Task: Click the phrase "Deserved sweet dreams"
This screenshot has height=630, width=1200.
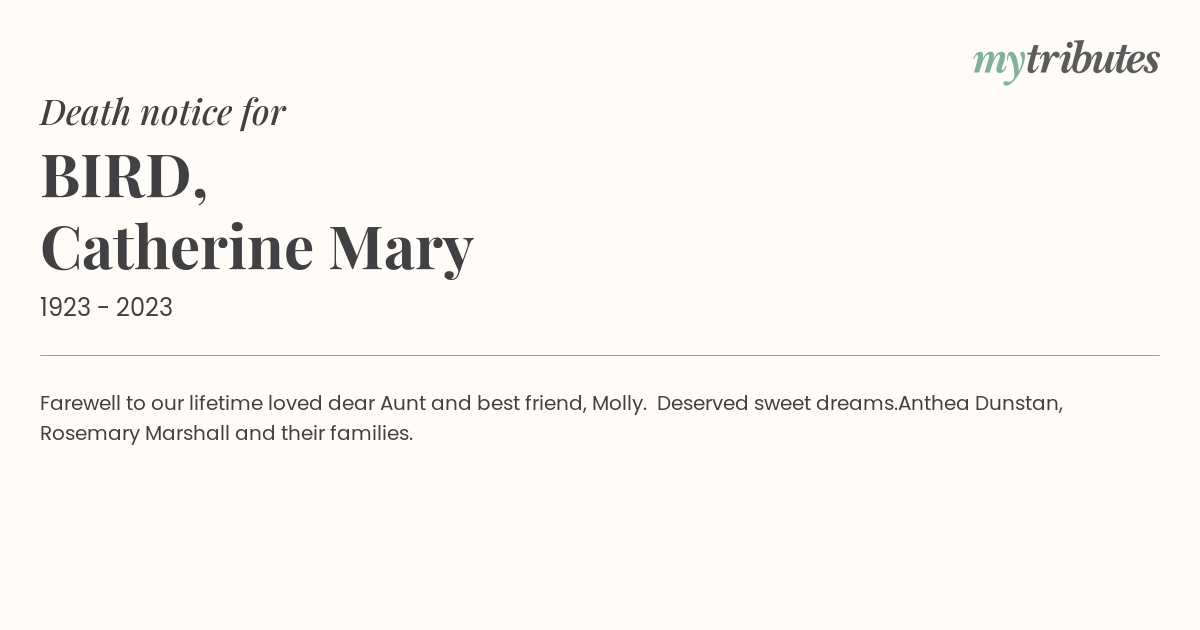Action: tap(775, 403)
